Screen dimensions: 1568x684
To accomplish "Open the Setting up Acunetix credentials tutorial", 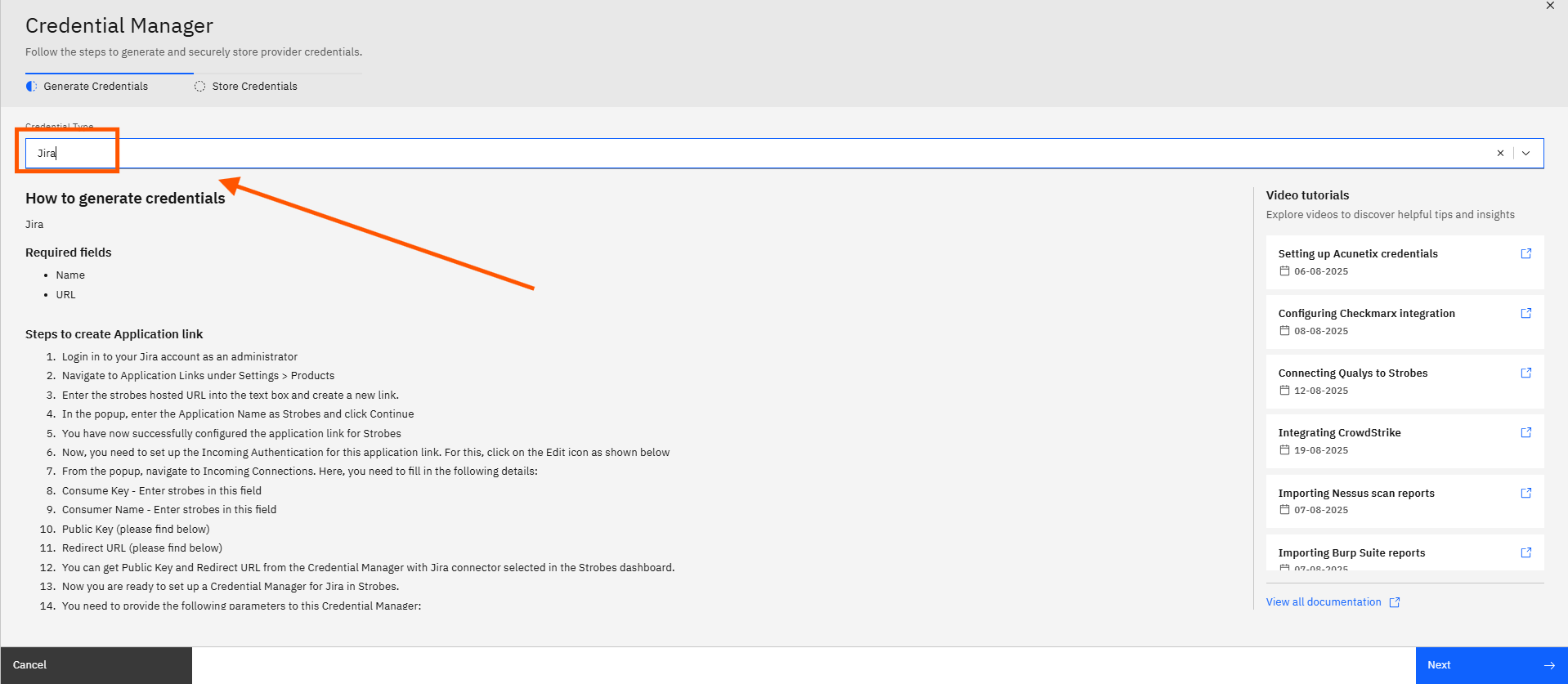I will 1404,262.
